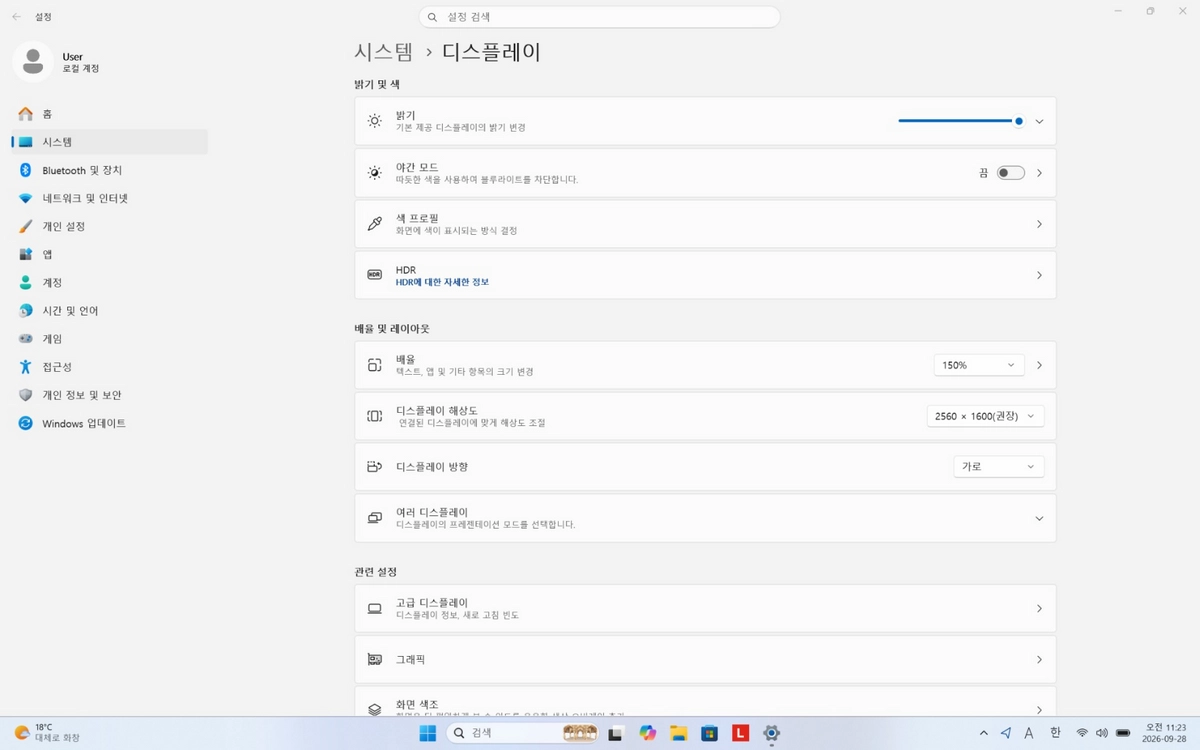Click the HDR badge icon
The height and width of the screenshot is (750, 1200).
click(x=374, y=274)
